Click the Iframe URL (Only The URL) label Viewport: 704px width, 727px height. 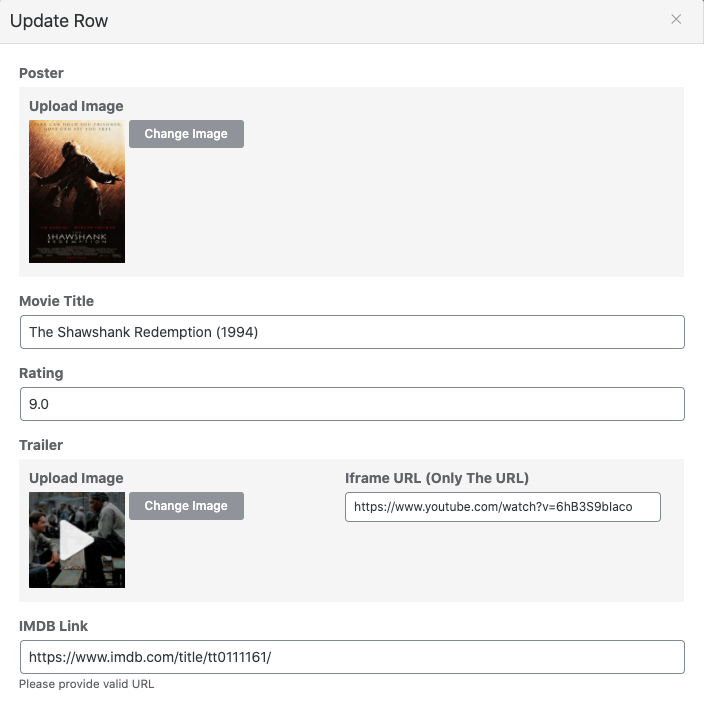tap(437, 478)
